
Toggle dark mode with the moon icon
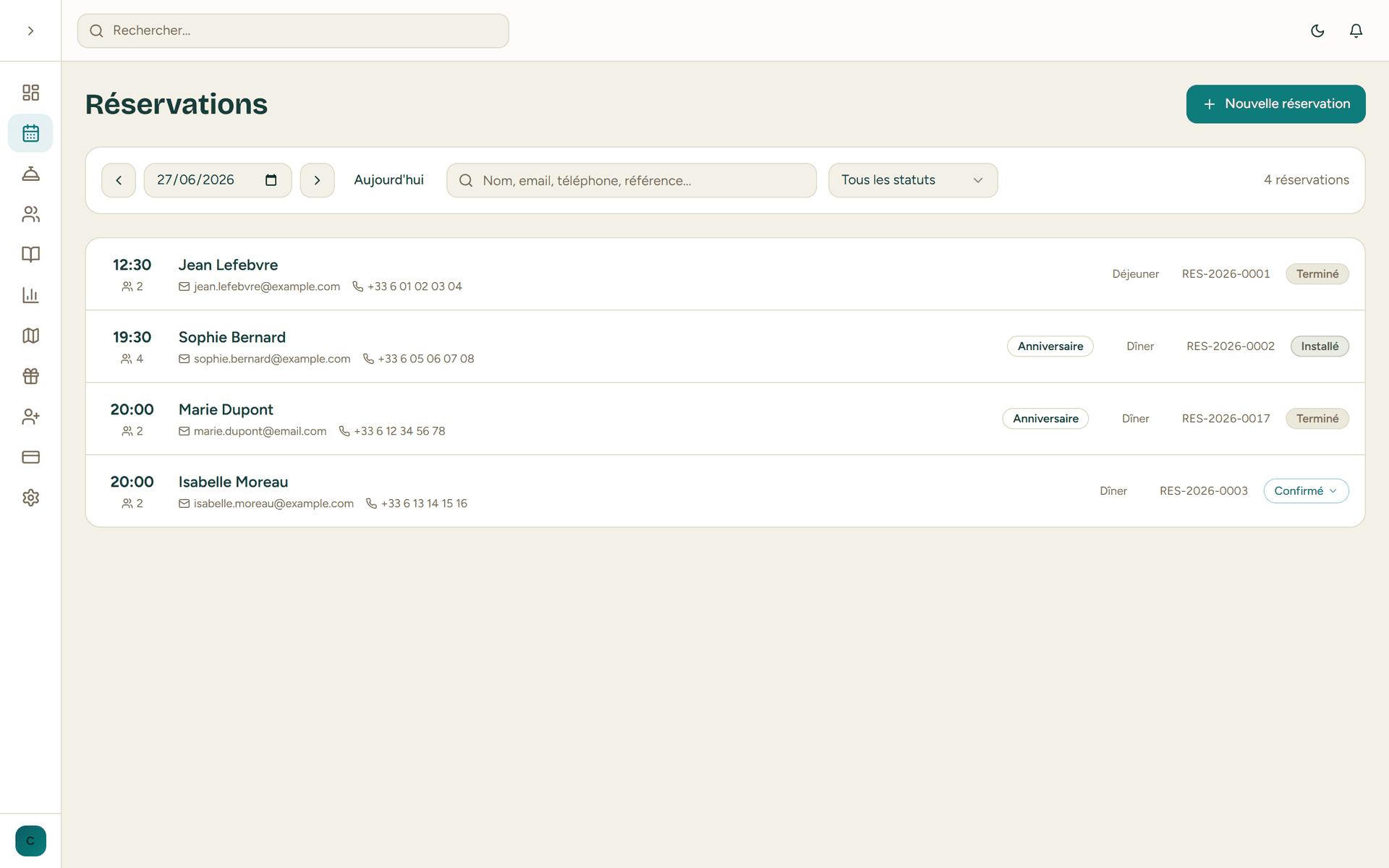point(1317,30)
